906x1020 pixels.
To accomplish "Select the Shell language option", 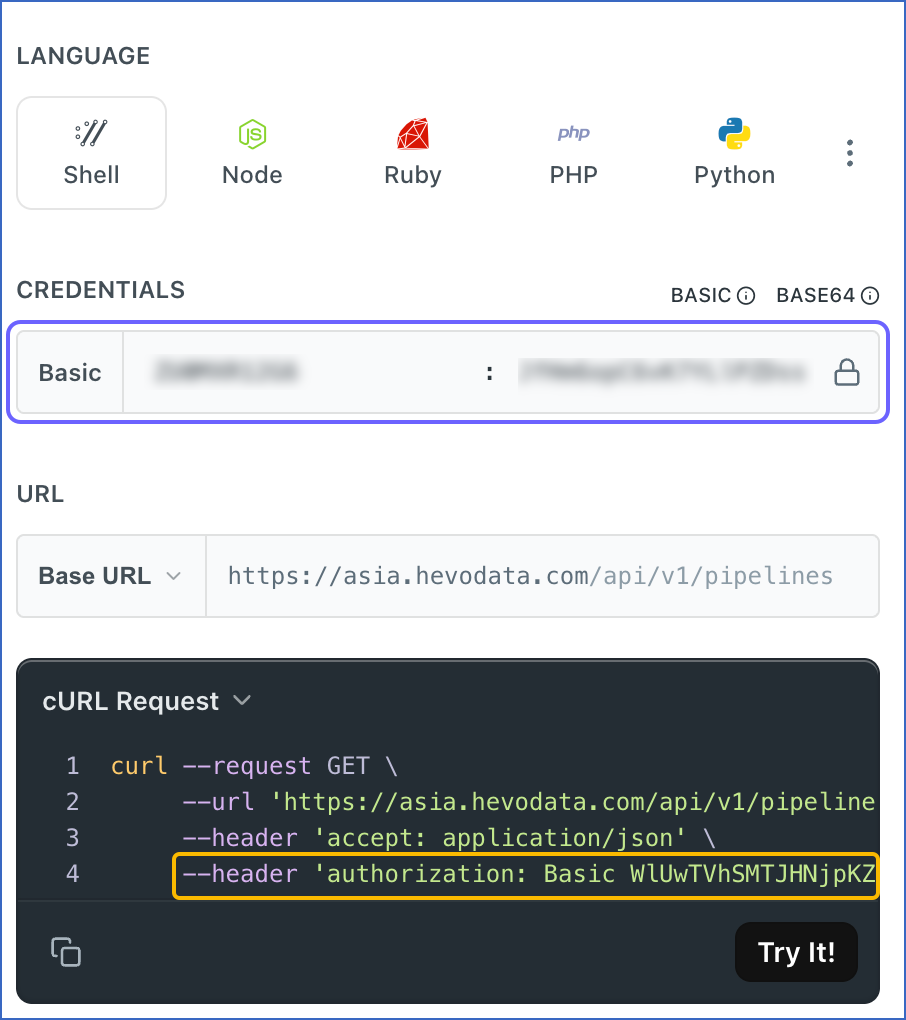I will click(x=91, y=154).
